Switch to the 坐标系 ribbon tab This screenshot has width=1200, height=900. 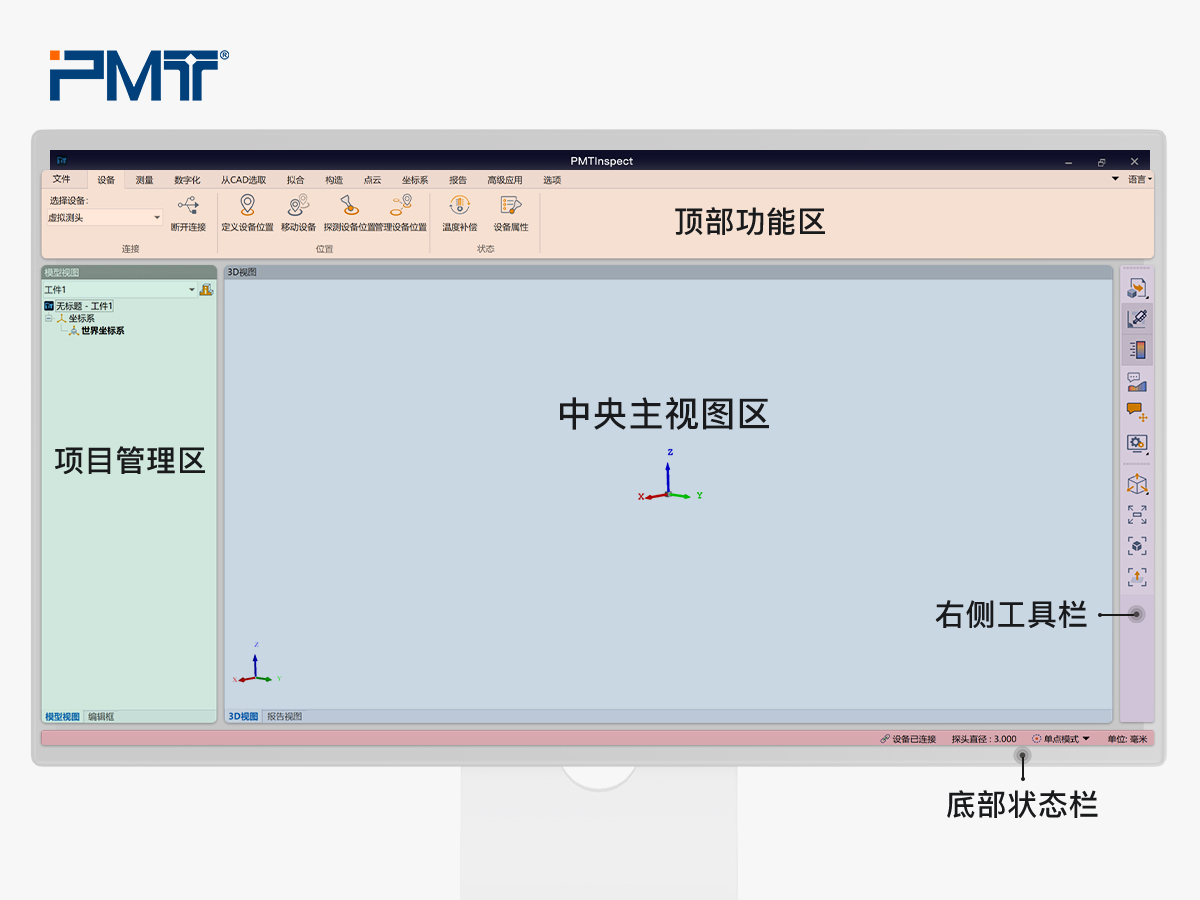(x=415, y=180)
